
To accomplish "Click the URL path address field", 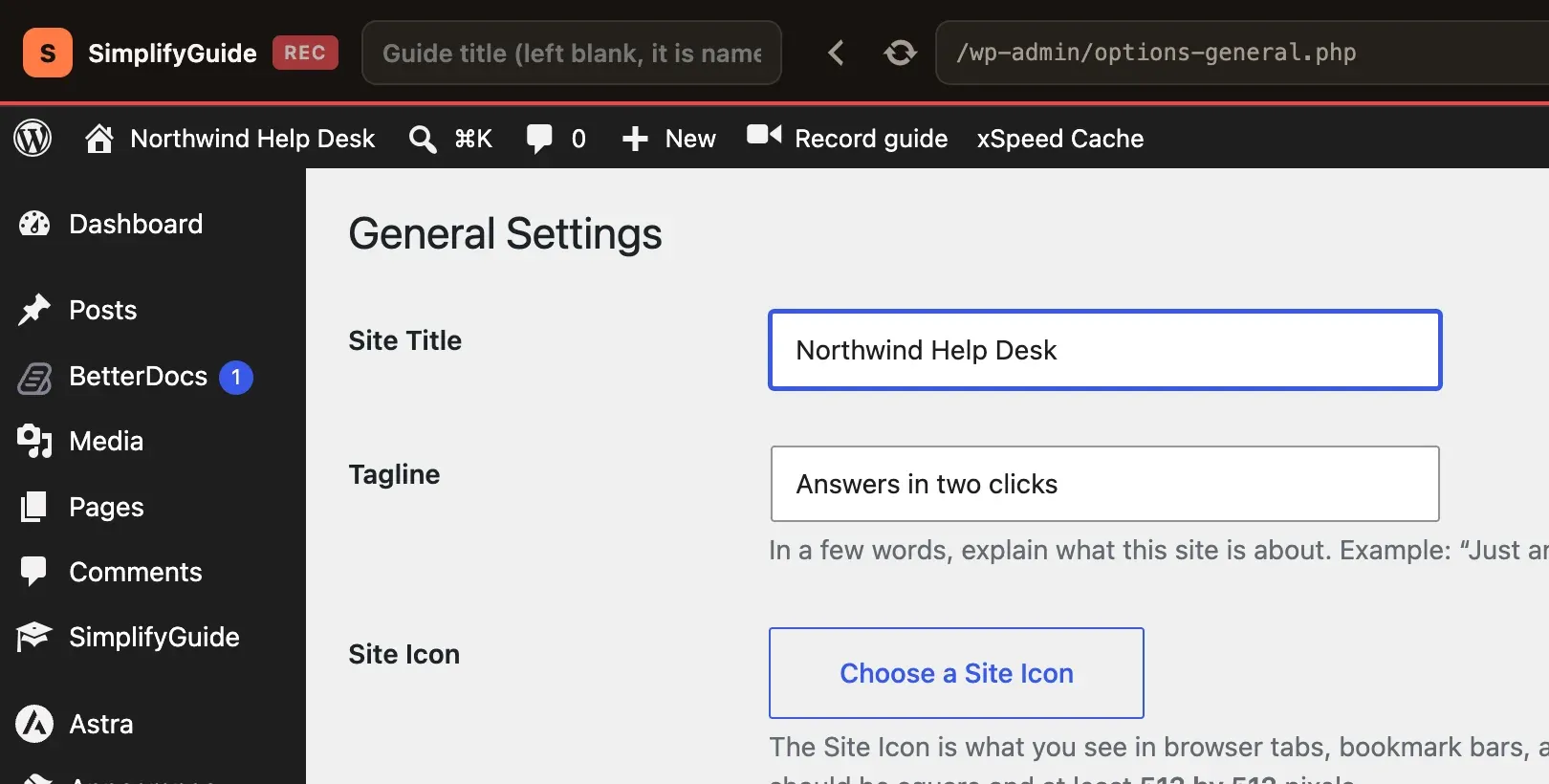I will (1242, 53).
